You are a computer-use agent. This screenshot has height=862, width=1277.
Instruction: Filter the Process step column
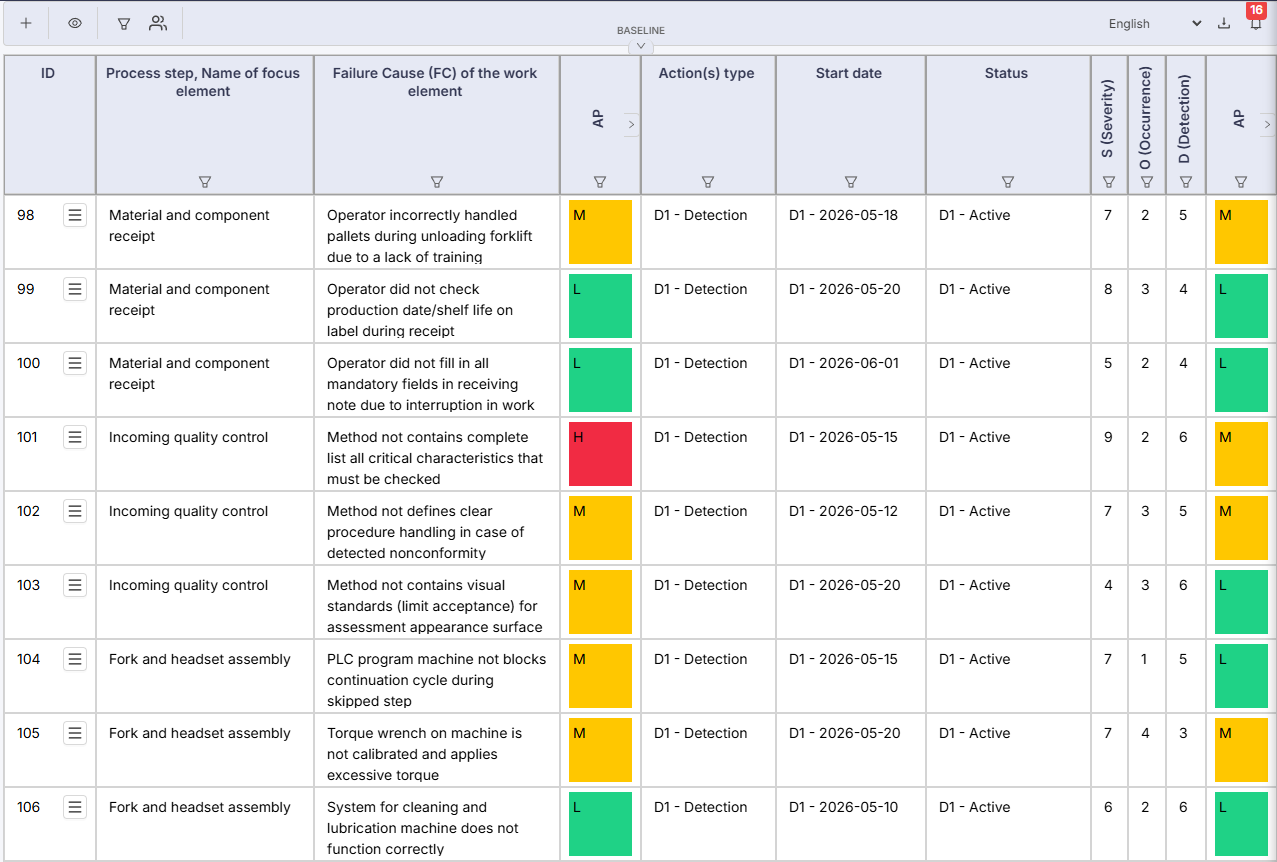(x=204, y=182)
